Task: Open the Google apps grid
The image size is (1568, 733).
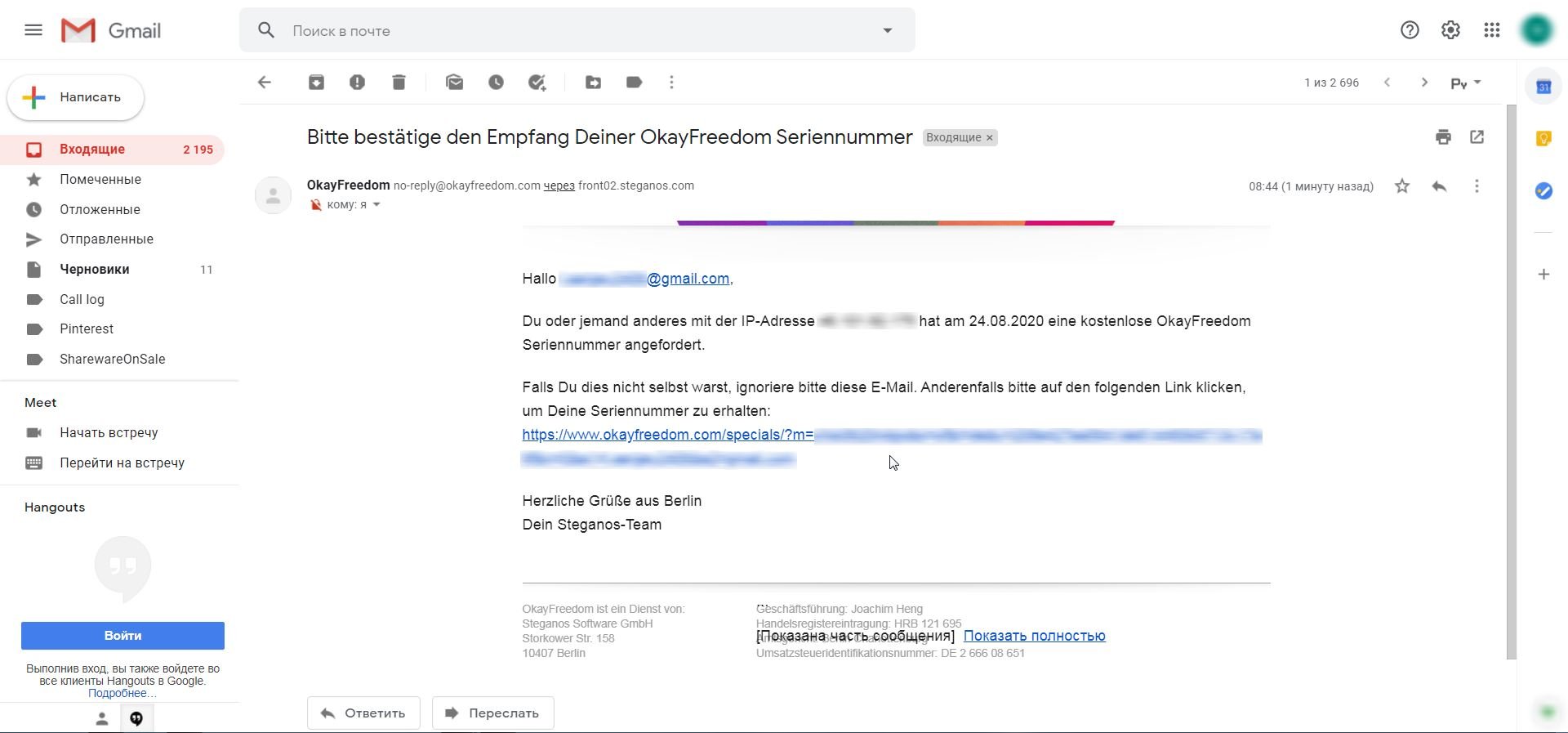Action: click(x=1492, y=30)
